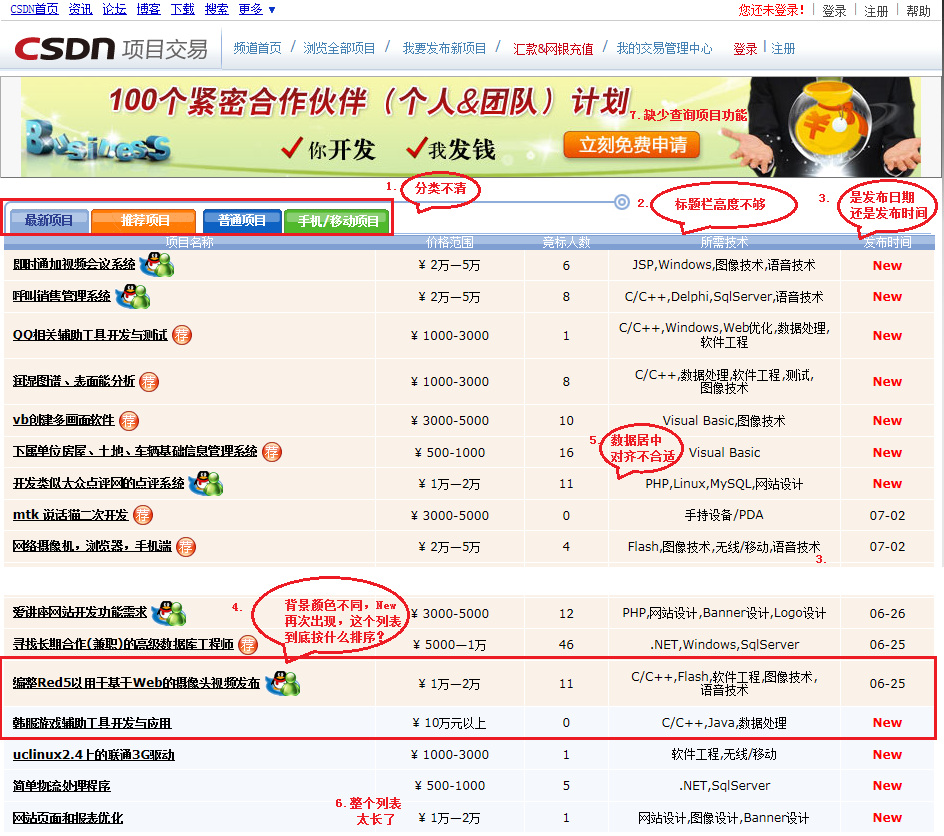Click the chat icon beside 网站开发功能需求 project
Image resolution: width=944 pixels, height=836 pixels.
click(169, 613)
